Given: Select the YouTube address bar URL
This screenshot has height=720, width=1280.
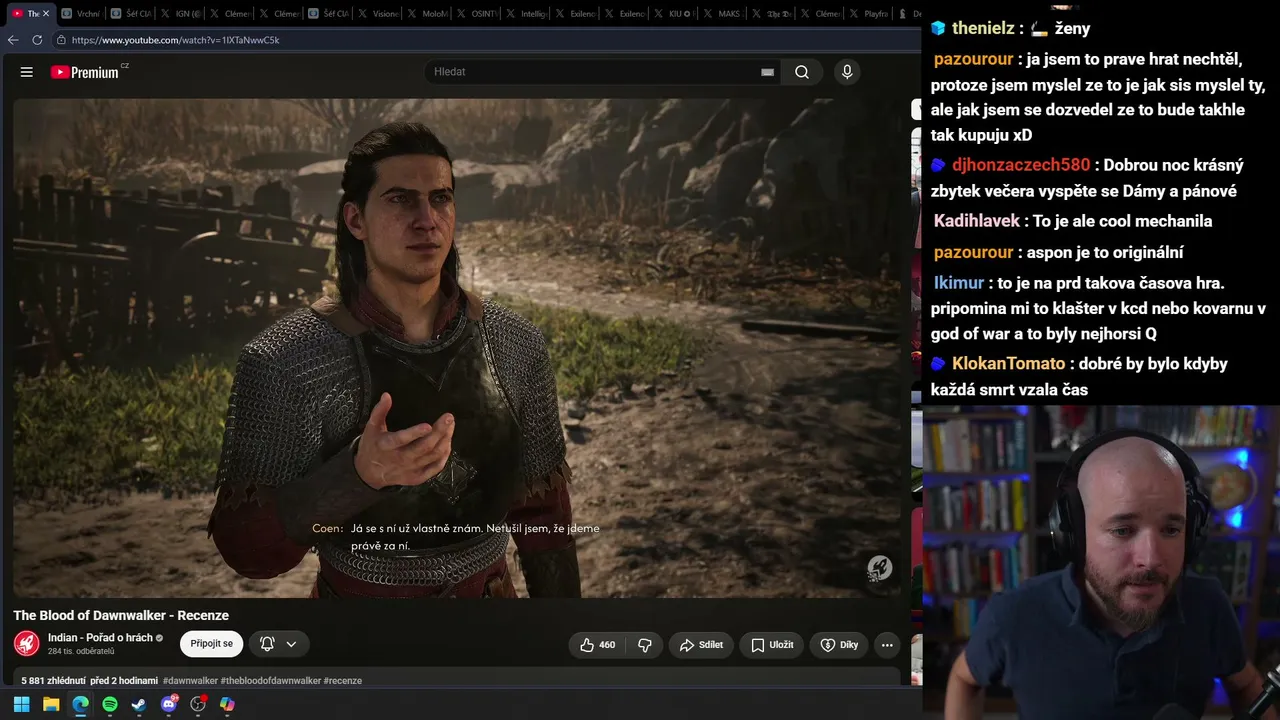Looking at the screenshot, I should coord(176,40).
